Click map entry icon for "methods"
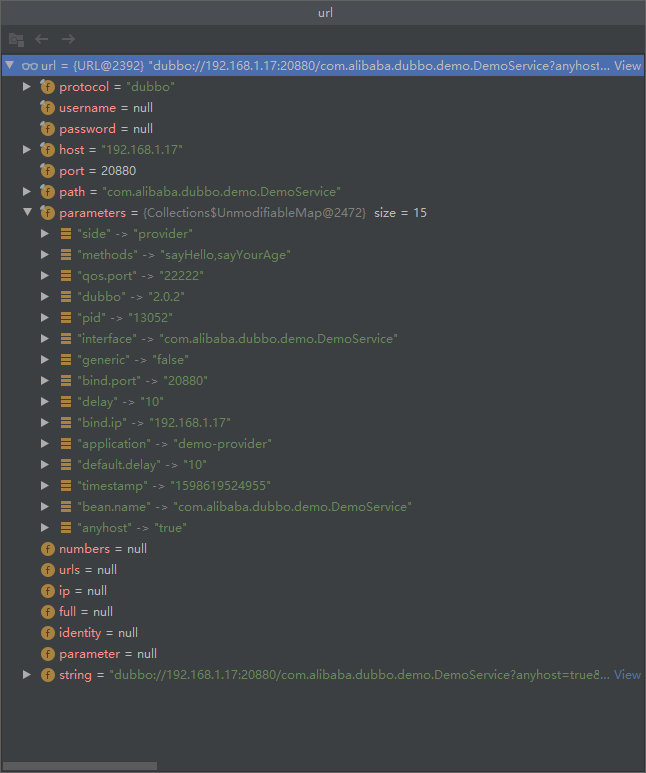 (66, 255)
